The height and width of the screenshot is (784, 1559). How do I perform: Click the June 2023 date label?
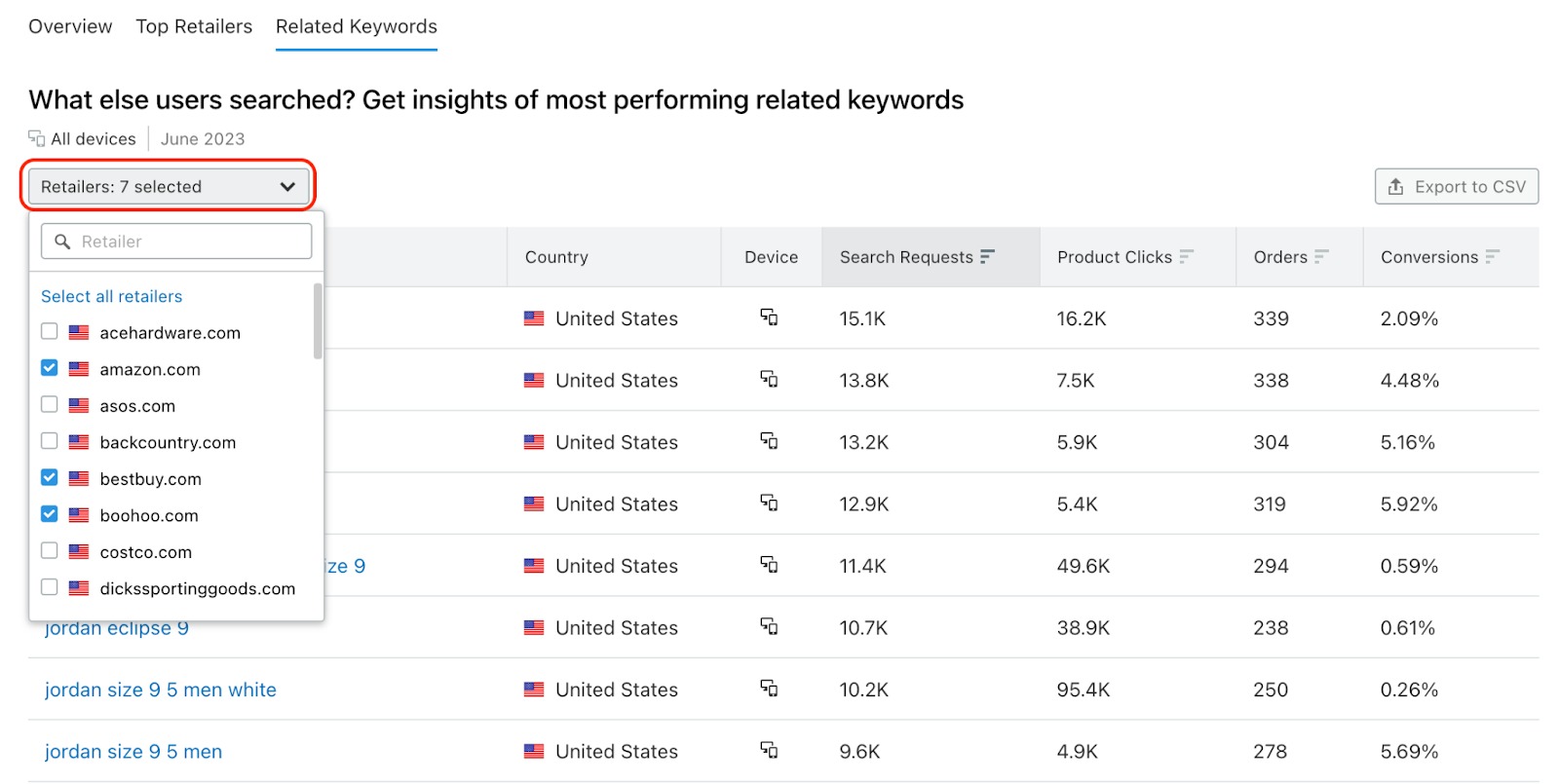tap(203, 139)
